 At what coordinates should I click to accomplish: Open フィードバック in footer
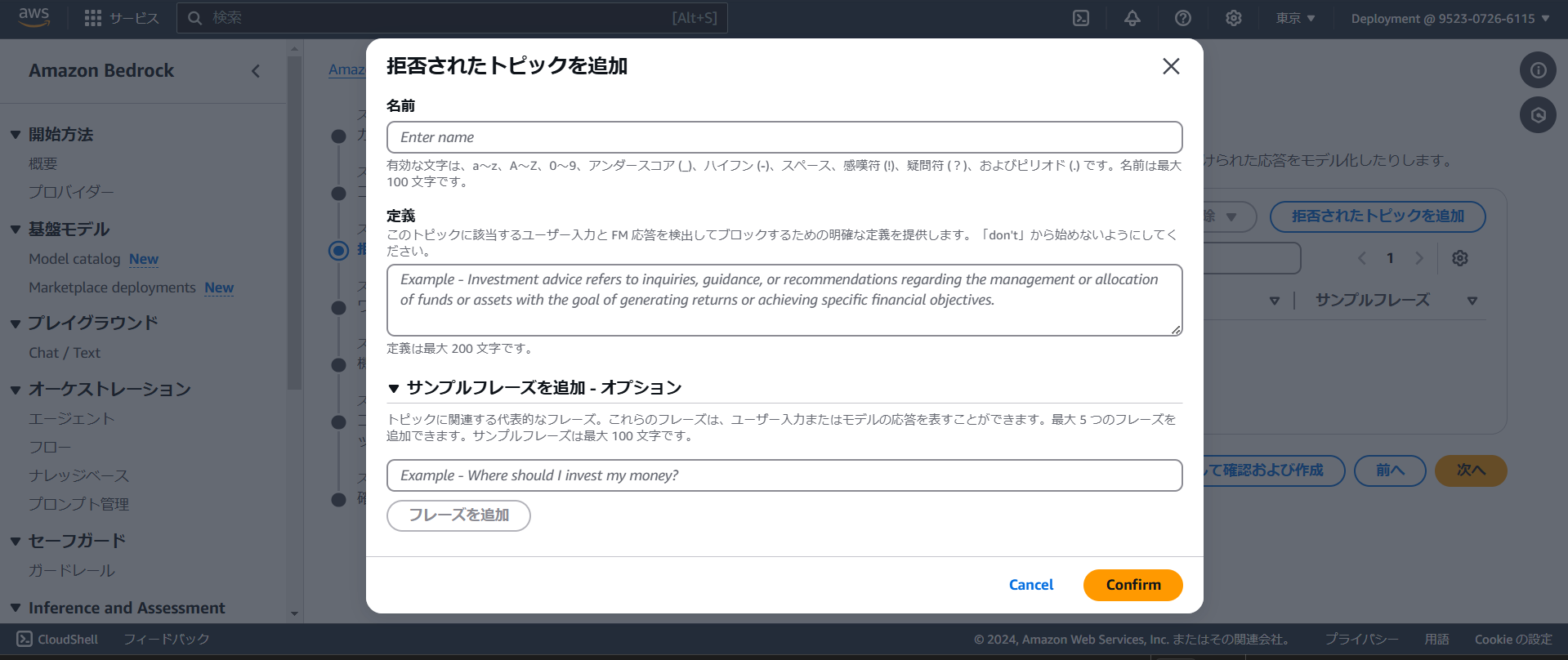pos(167,639)
